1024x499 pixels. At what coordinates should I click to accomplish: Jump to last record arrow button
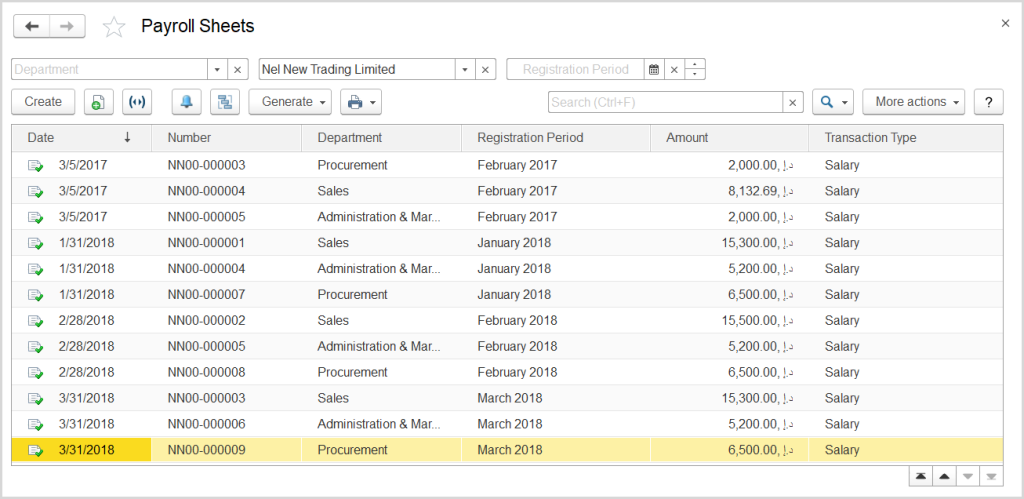[991, 477]
